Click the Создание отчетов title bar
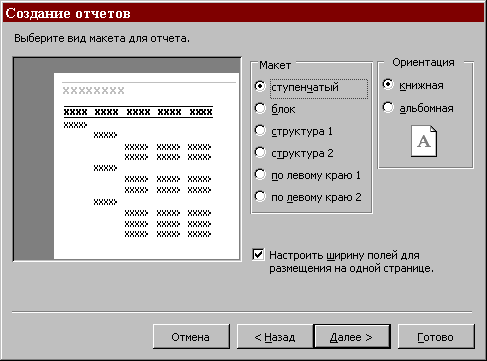This screenshot has height=361, width=487. click(243, 13)
